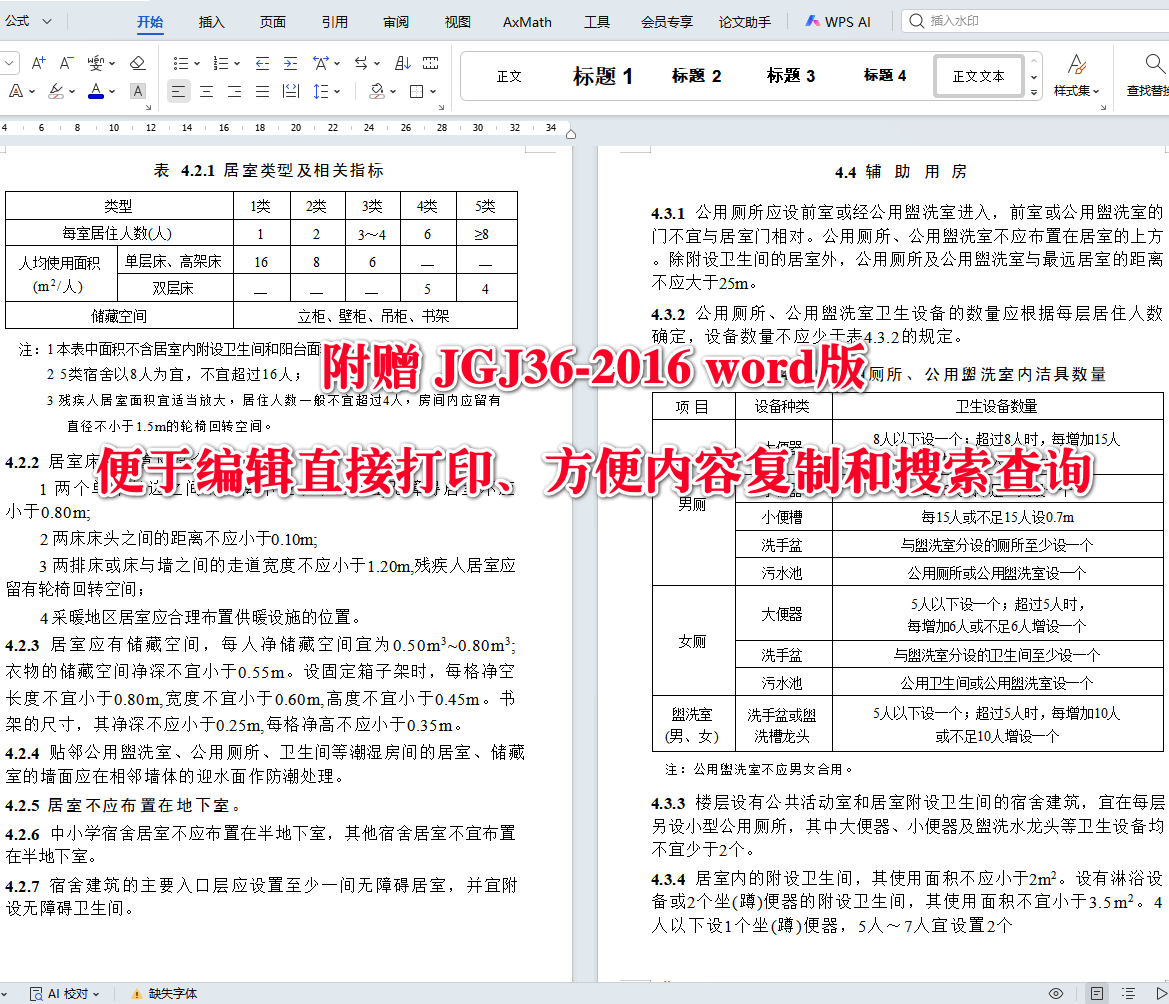Open the 工具 (Tools) tab
Viewport: 1169px width, 1004px height.
click(x=596, y=22)
